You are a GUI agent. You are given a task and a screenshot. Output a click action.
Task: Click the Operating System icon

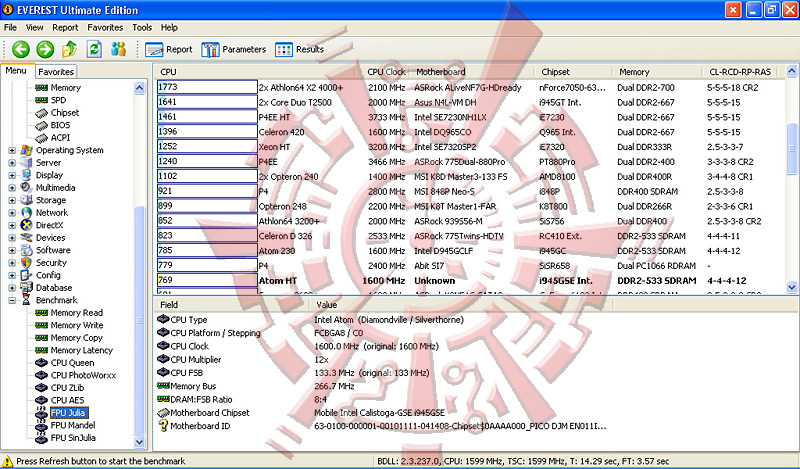pyautogui.click(x=27, y=150)
